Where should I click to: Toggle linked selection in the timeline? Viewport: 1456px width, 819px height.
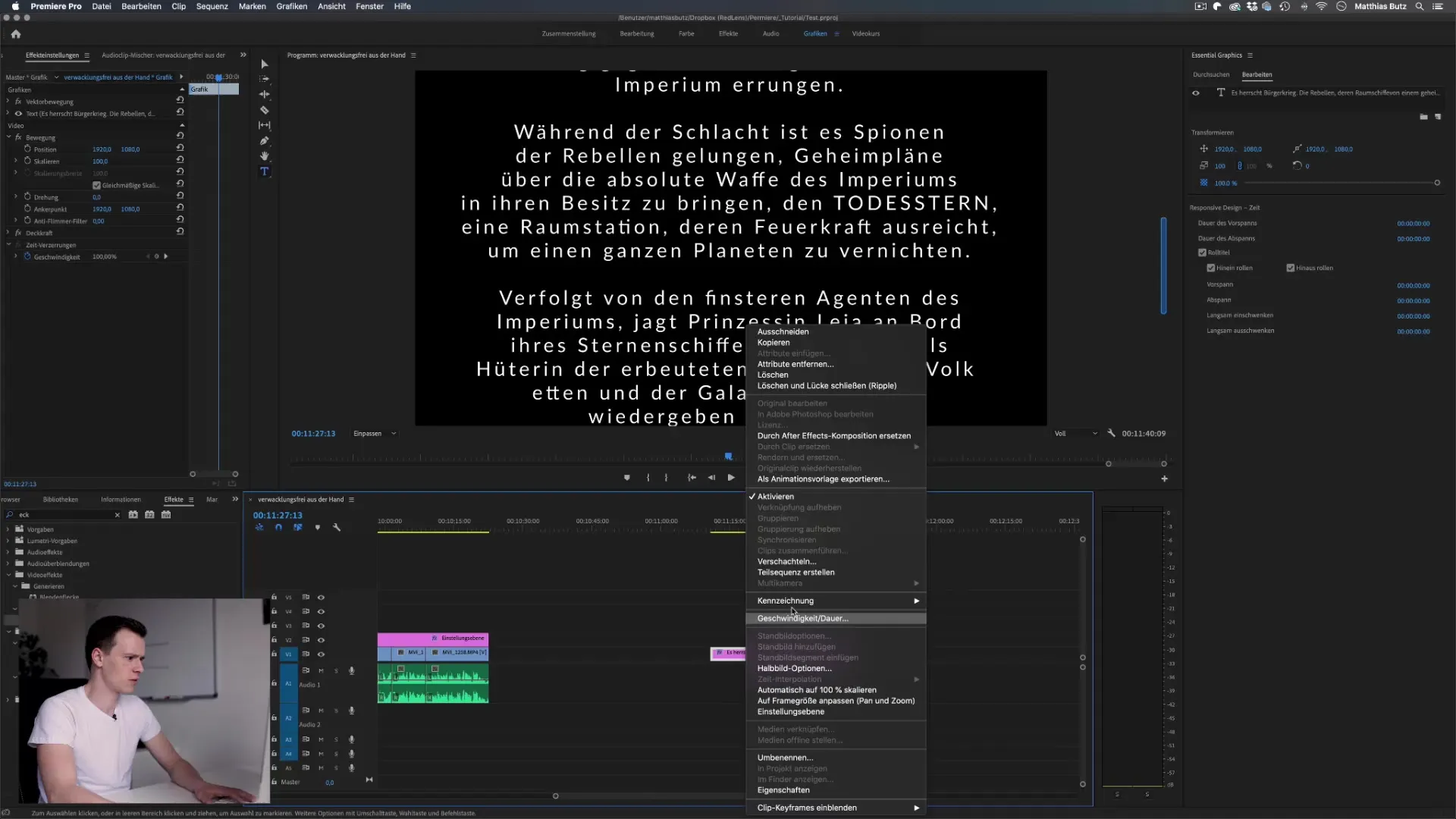pos(298,527)
